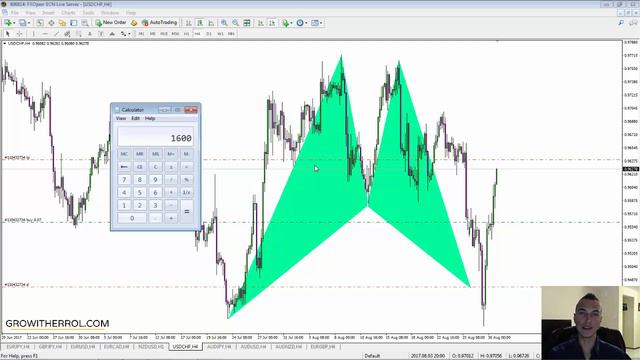Click the Calculator display showing 1600
The width and height of the screenshot is (640, 360).
(x=156, y=136)
